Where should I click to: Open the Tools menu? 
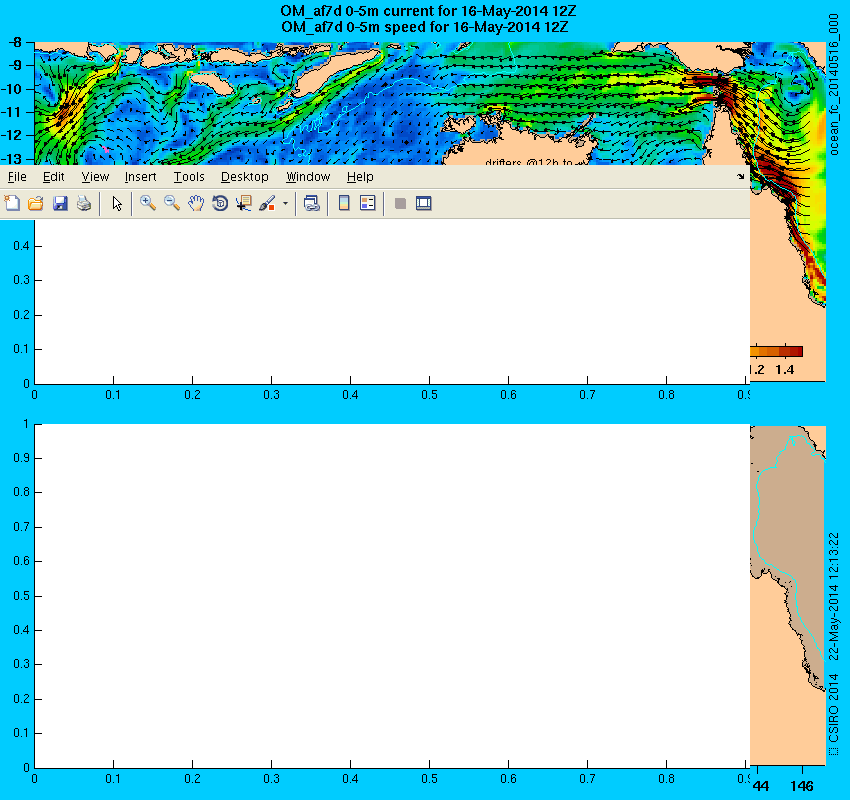coord(189,177)
